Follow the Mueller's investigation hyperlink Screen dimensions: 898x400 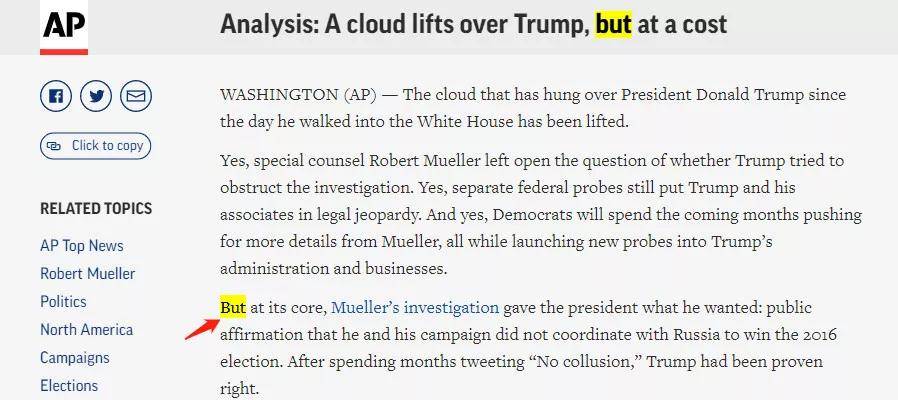(414, 307)
